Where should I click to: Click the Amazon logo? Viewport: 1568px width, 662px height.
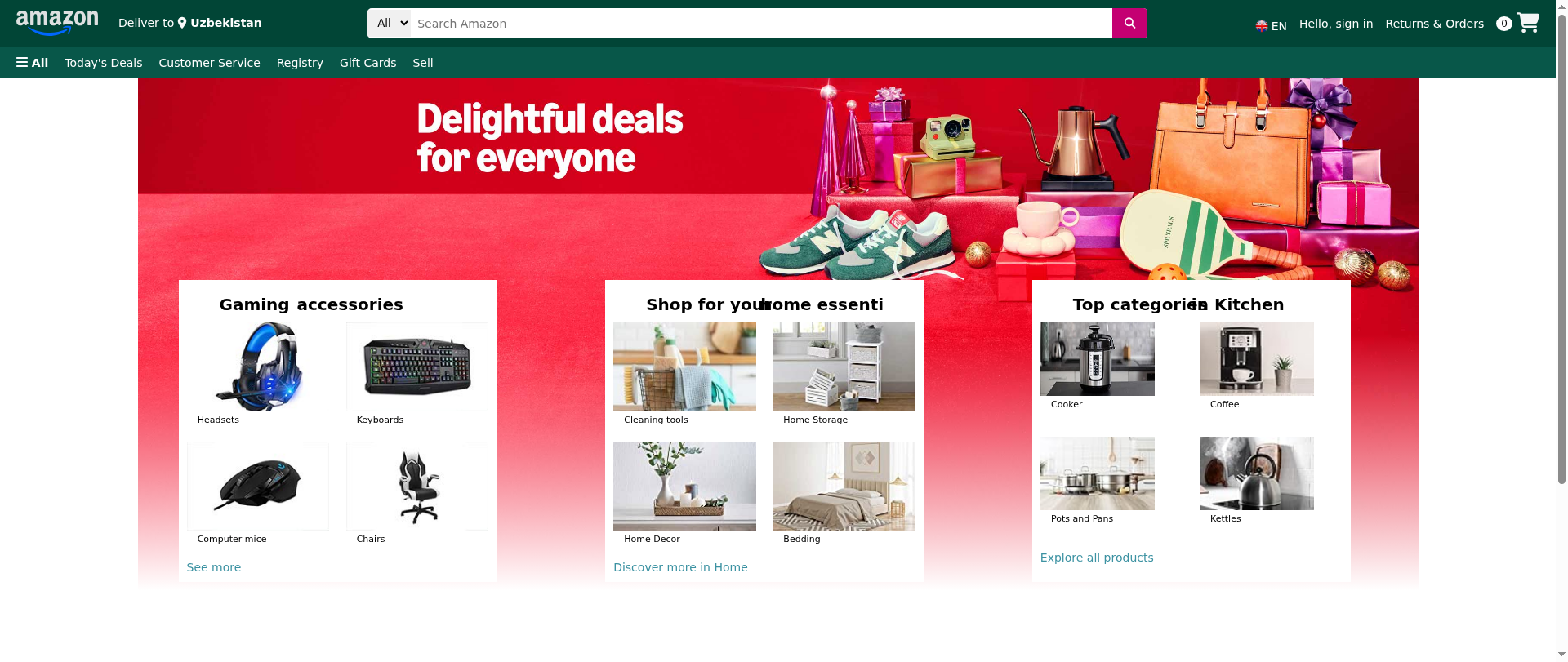pyautogui.click(x=57, y=23)
